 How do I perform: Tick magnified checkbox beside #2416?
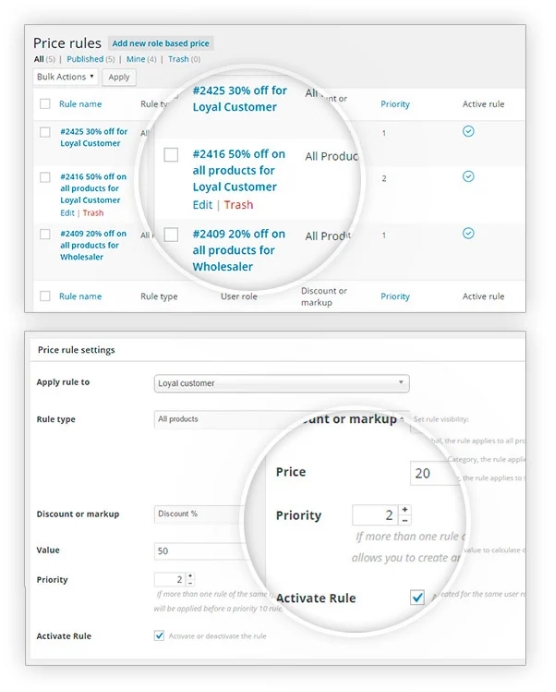(171, 155)
